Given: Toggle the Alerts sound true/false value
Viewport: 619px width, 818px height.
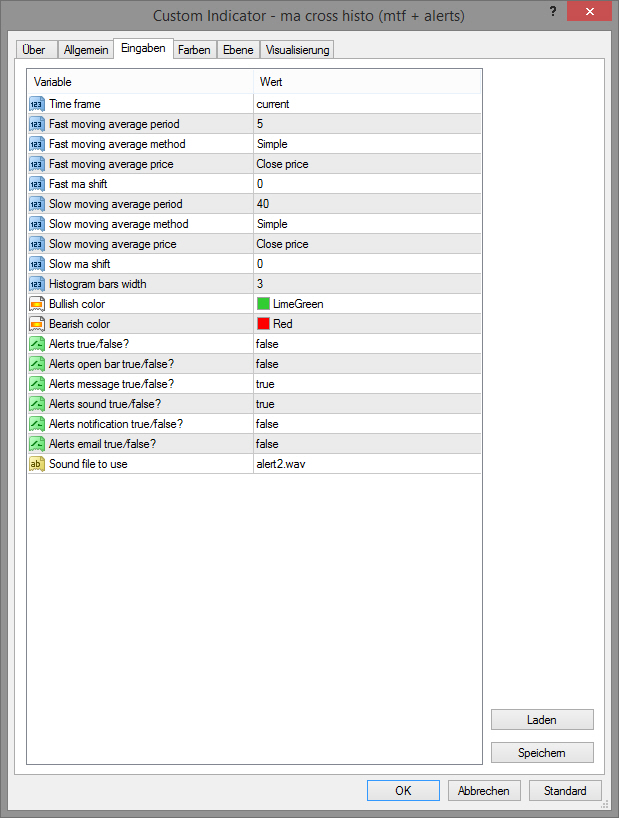Looking at the screenshot, I should pyautogui.click(x=366, y=404).
